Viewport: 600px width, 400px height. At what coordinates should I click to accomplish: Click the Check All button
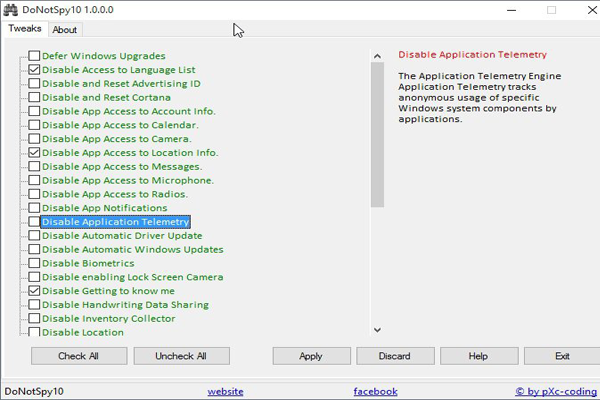pyautogui.click(x=79, y=356)
